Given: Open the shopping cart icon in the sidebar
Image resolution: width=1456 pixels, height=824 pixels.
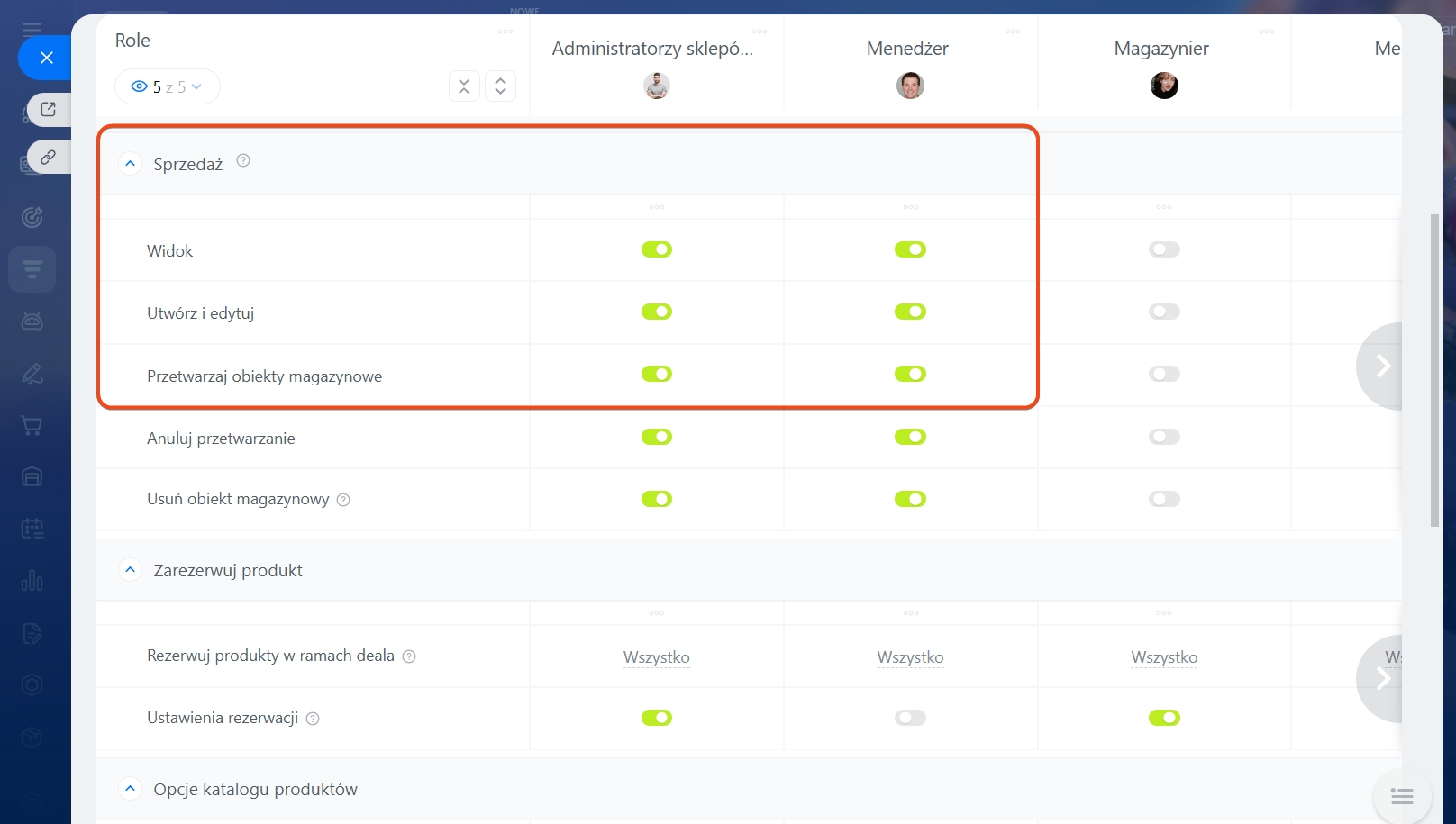Looking at the screenshot, I should [32, 425].
